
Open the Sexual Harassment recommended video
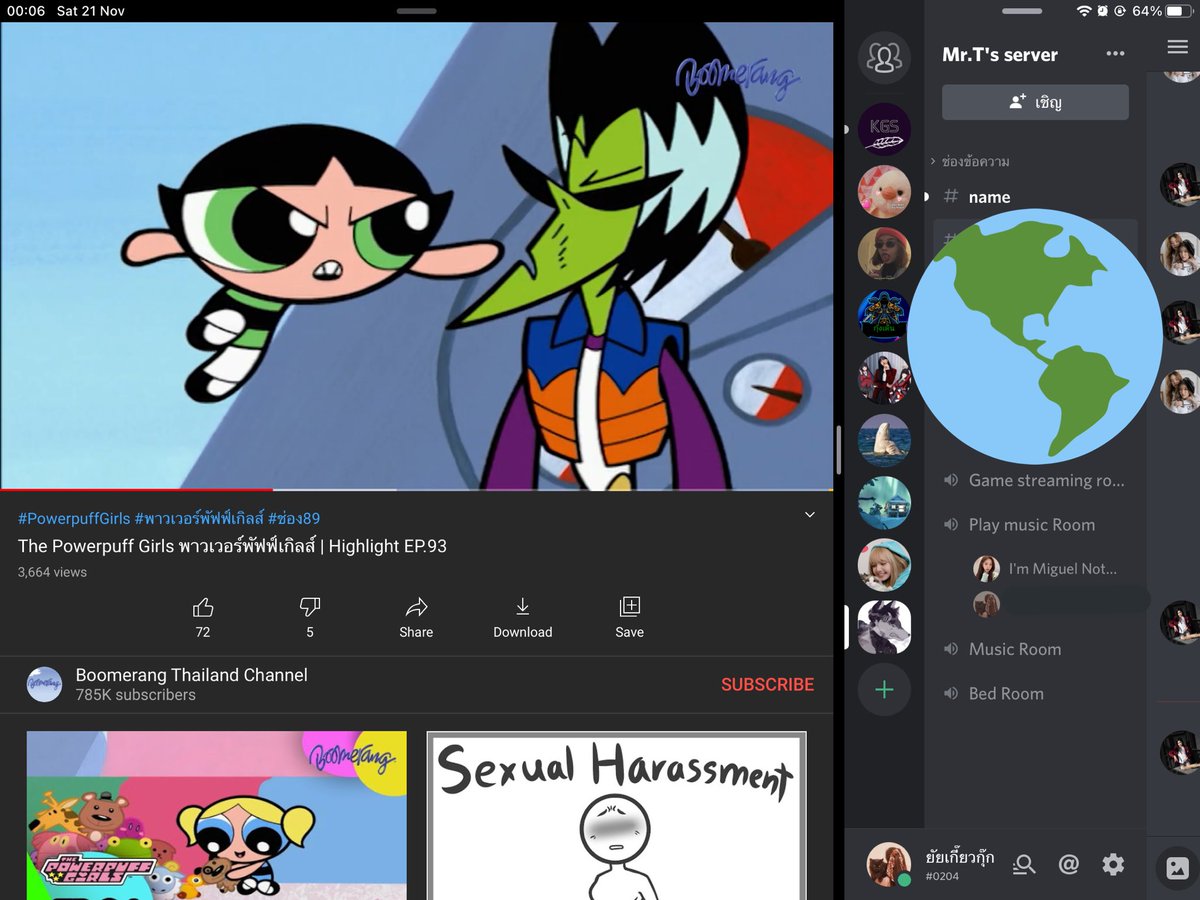pos(617,815)
